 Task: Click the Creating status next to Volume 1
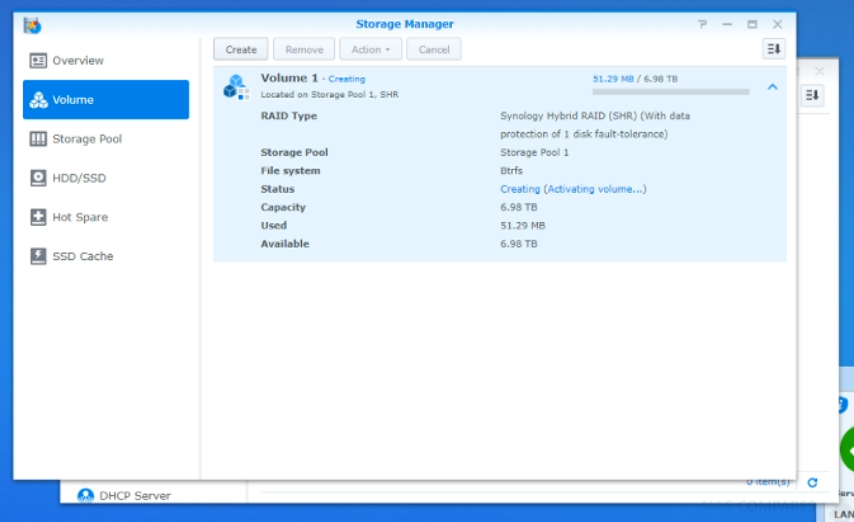click(346, 79)
